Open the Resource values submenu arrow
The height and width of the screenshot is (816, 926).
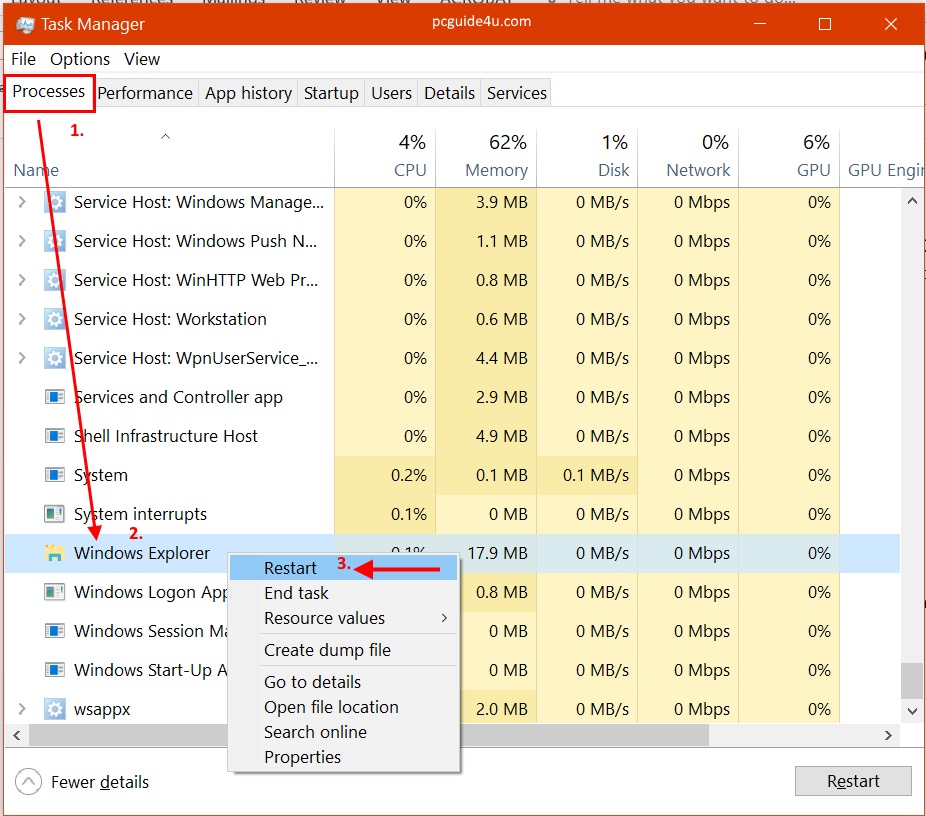pos(444,618)
